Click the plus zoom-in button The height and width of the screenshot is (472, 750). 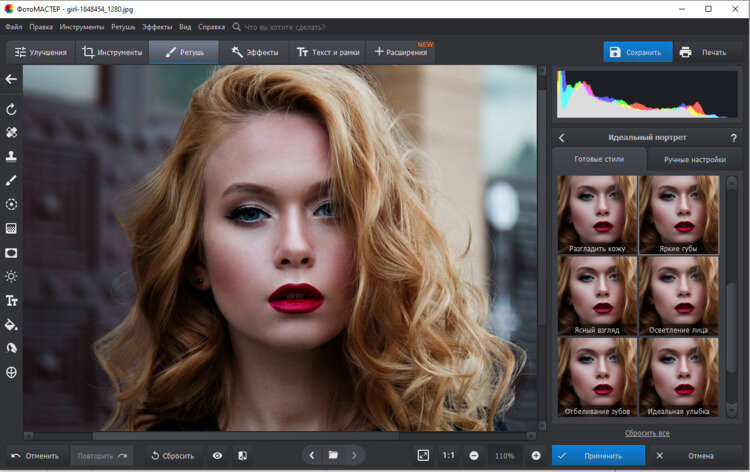click(x=536, y=456)
